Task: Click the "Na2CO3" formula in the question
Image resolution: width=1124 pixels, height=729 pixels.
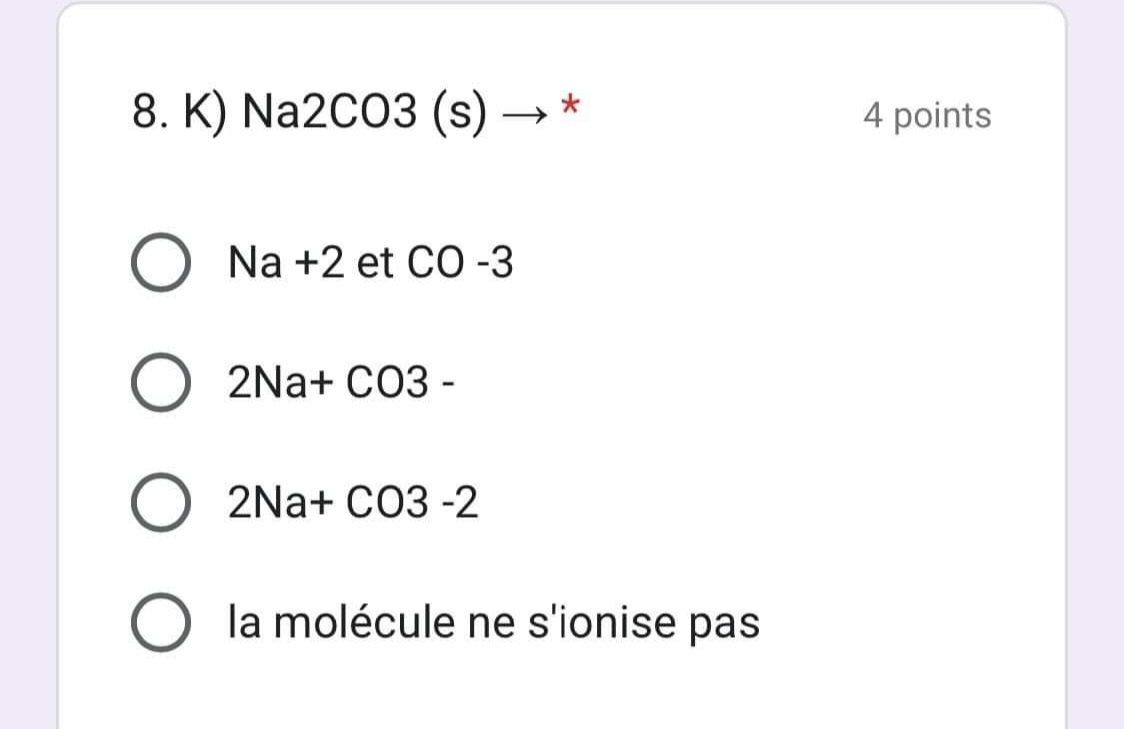Action: click(x=330, y=114)
